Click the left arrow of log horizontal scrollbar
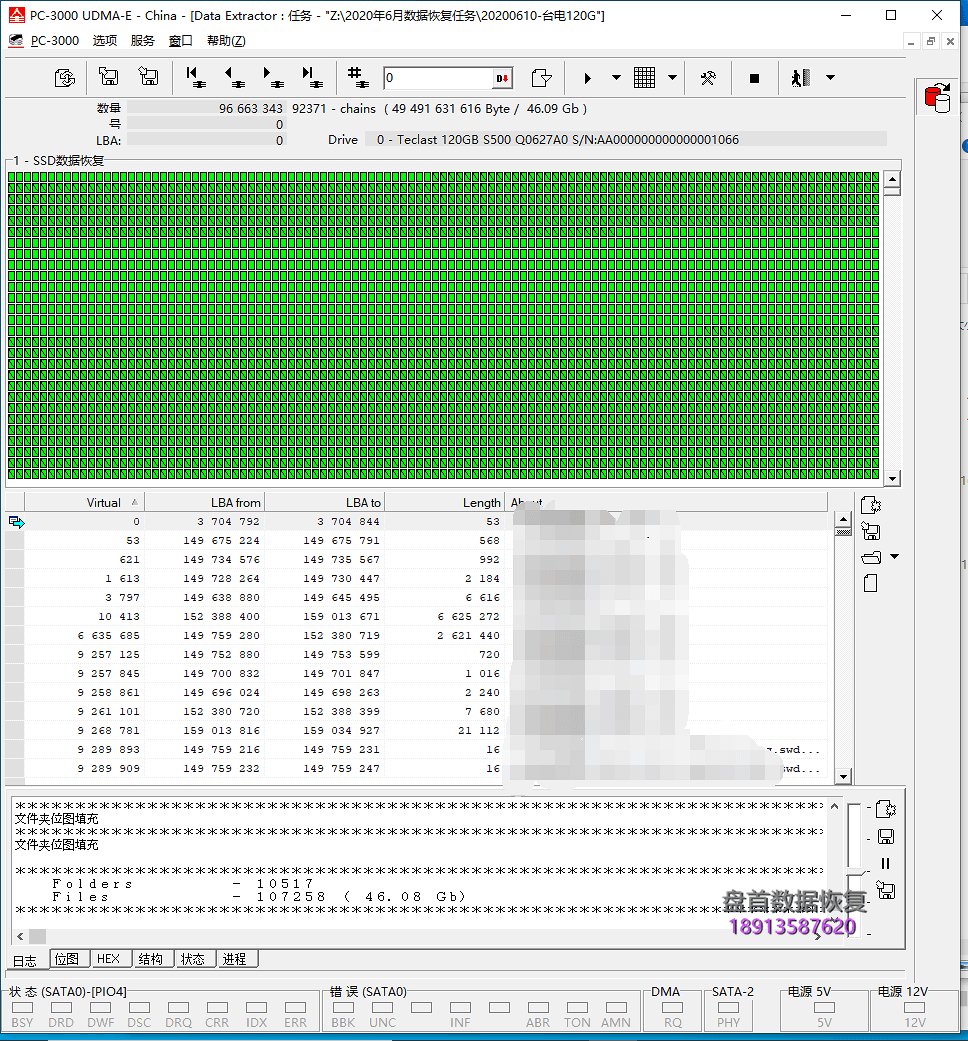The image size is (968, 1041). tap(21, 936)
